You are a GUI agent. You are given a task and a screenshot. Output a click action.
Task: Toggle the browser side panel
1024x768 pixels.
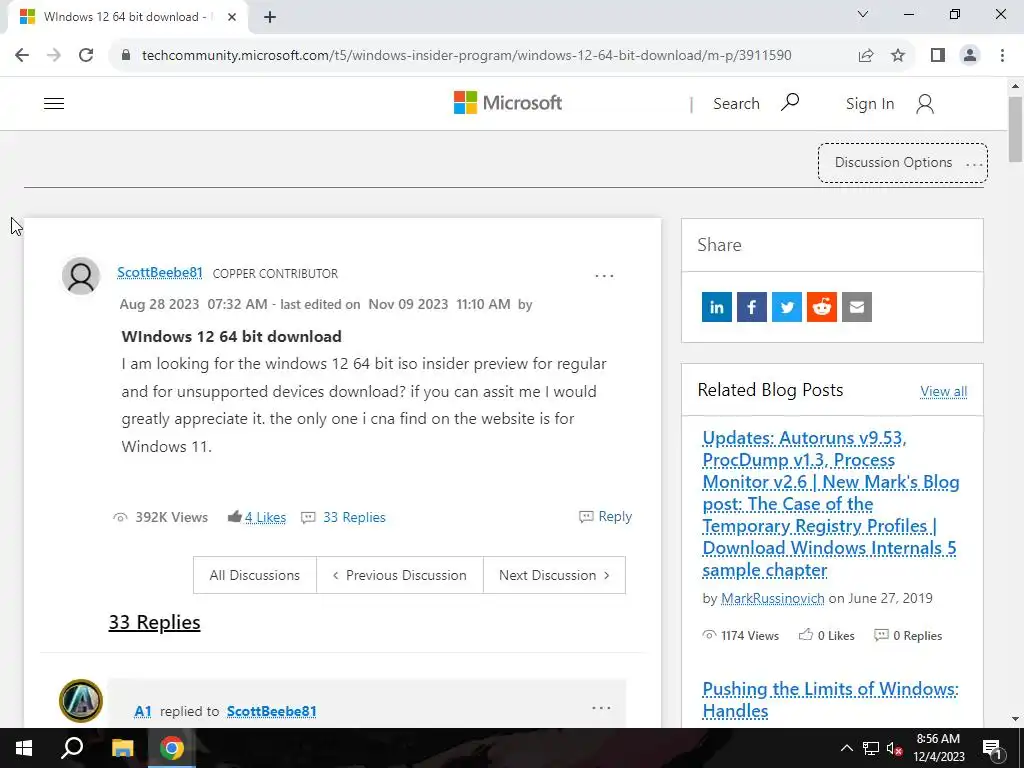tap(938, 55)
